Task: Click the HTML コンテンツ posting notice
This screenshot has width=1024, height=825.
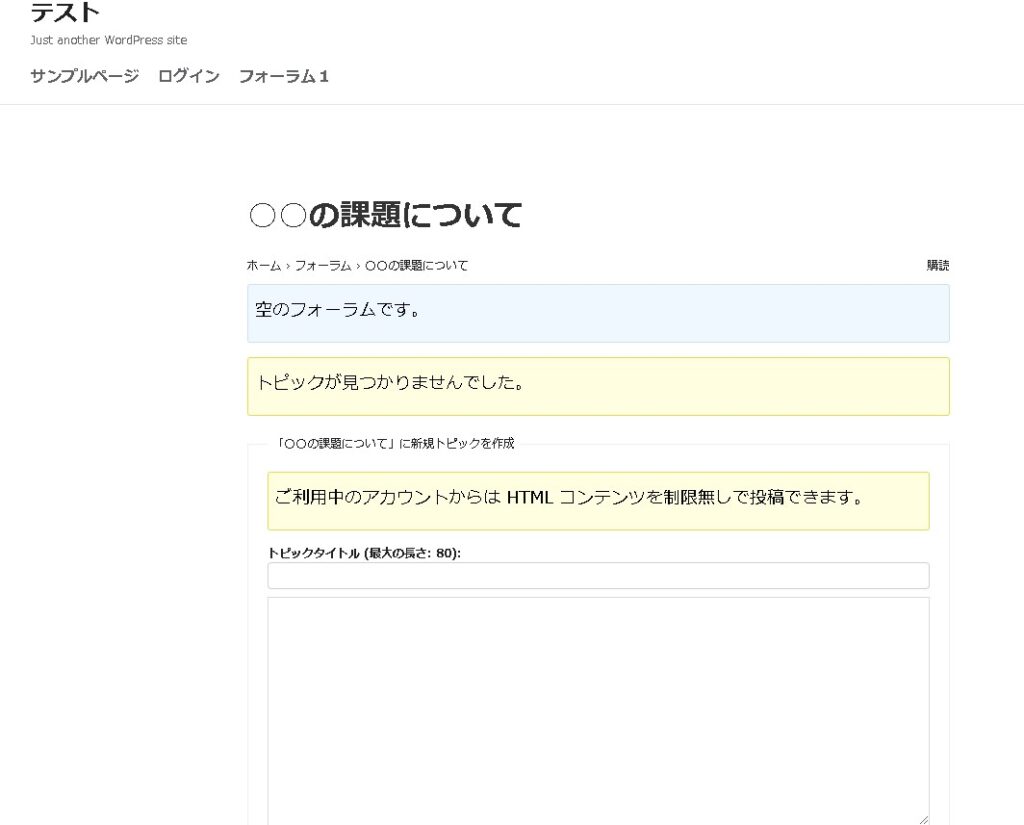Action: (598, 500)
